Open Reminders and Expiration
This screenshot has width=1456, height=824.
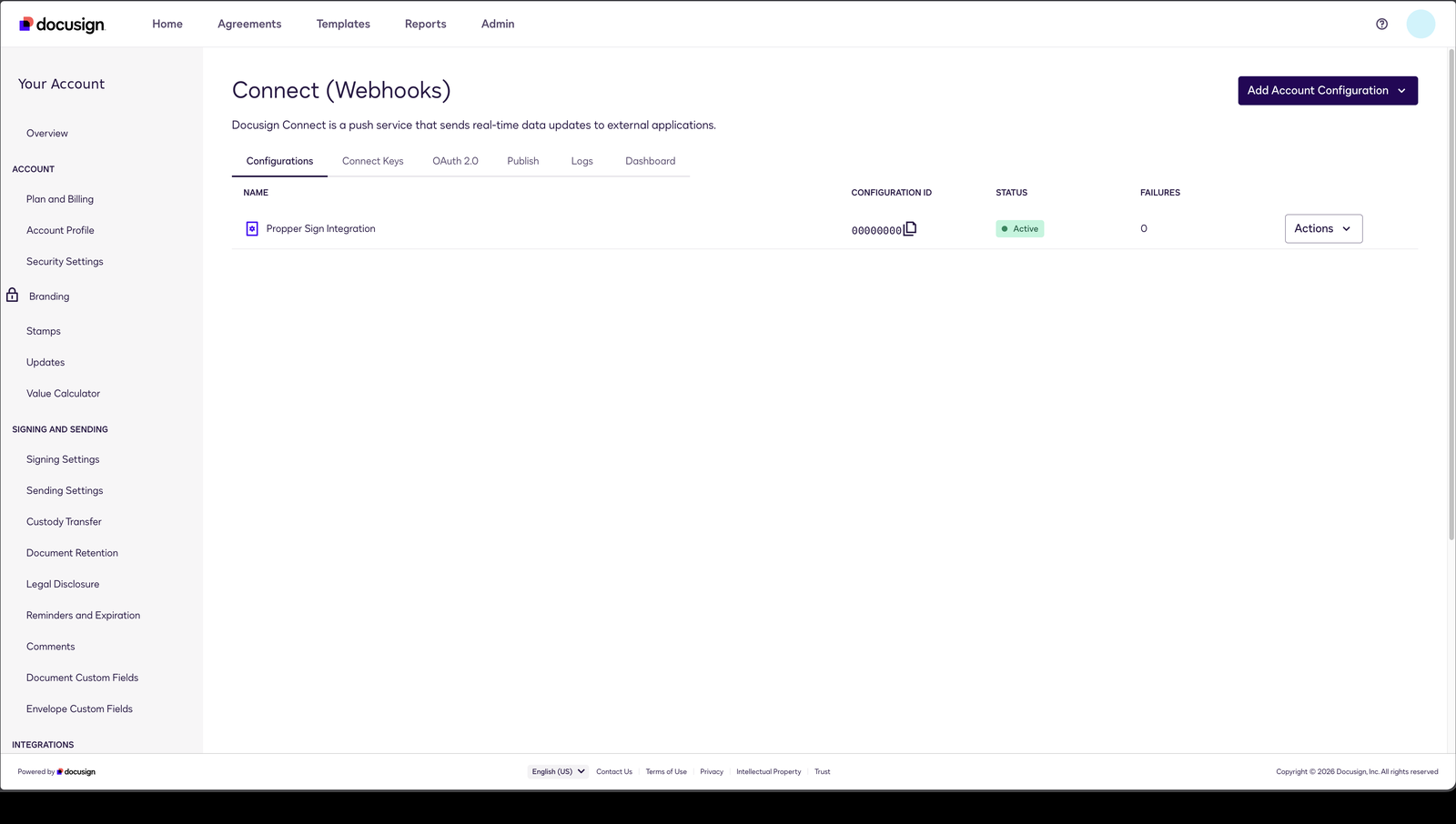point(83,616)
